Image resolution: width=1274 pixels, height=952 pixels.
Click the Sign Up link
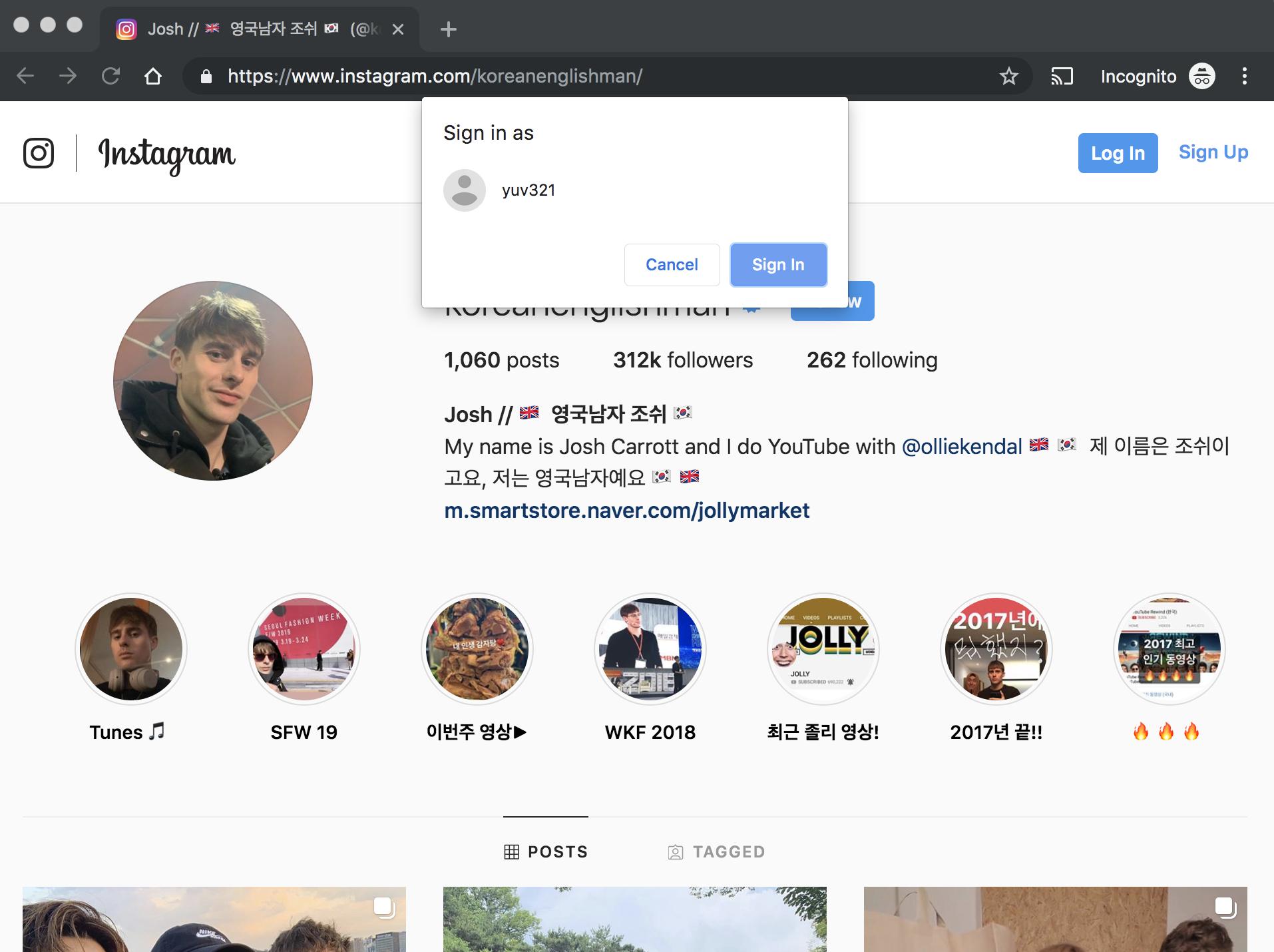pyautogui.click(x=1213, y=152)
